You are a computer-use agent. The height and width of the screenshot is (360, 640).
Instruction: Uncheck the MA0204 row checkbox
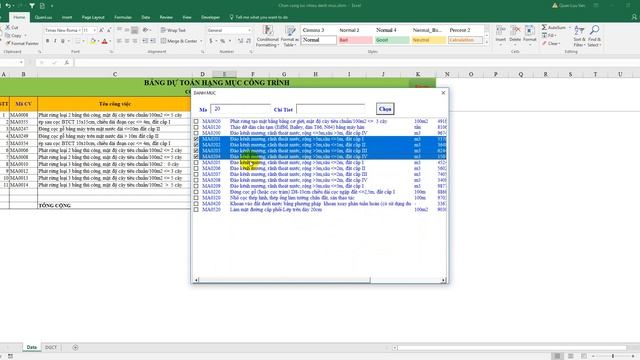tap(196, 156)
